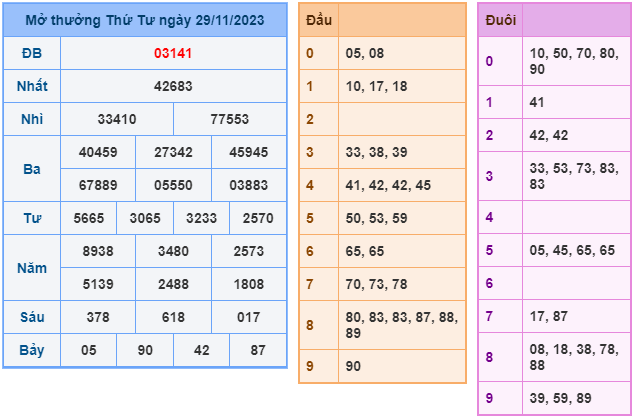Select Đầu row 0 values "05, 08"

pos(365,53)
